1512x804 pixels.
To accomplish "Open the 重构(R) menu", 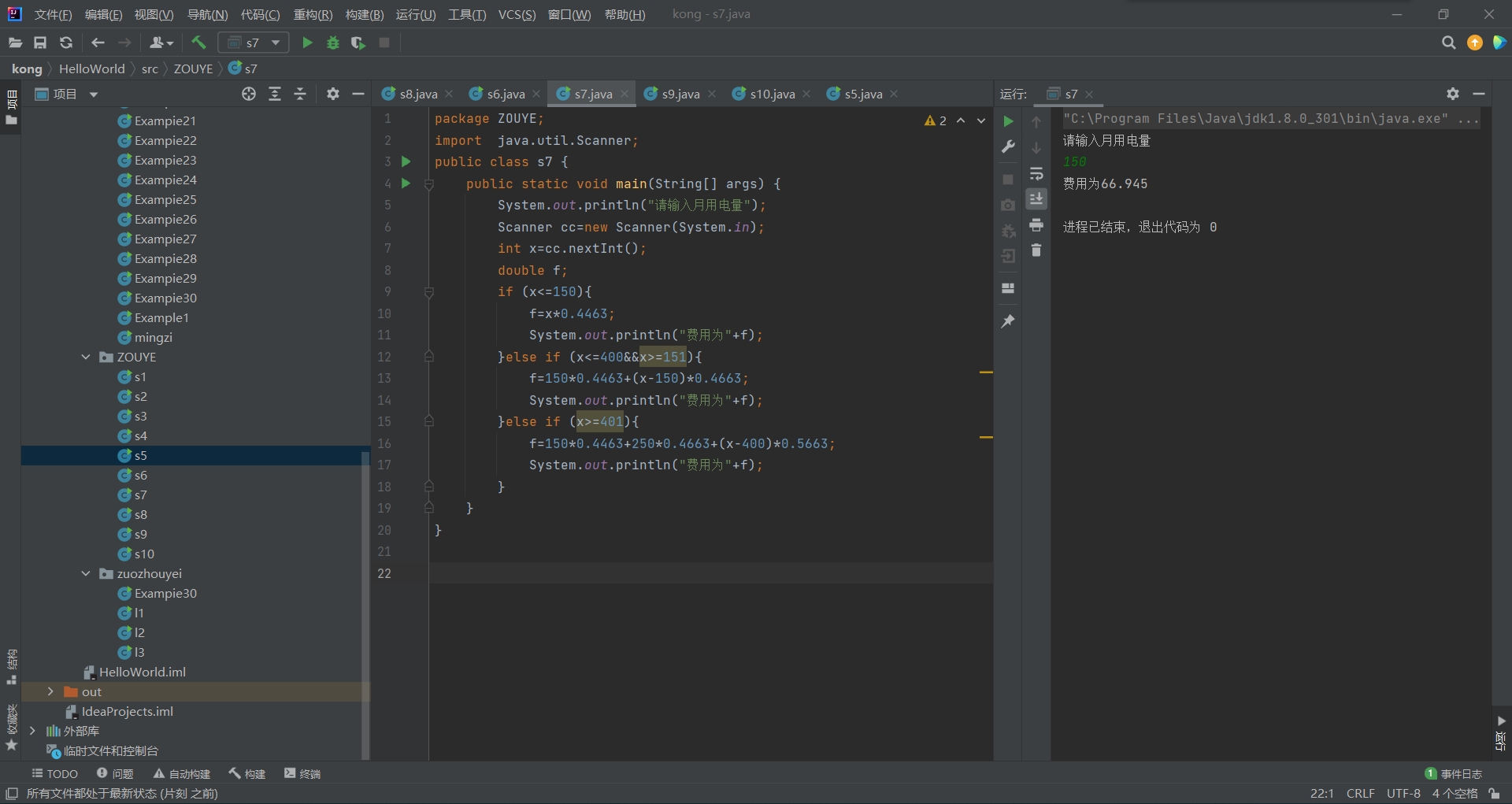I will click(313, 14).
